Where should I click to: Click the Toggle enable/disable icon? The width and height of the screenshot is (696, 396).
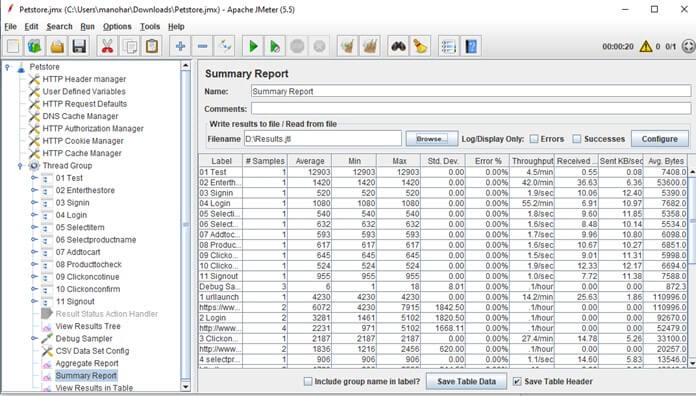225,46
